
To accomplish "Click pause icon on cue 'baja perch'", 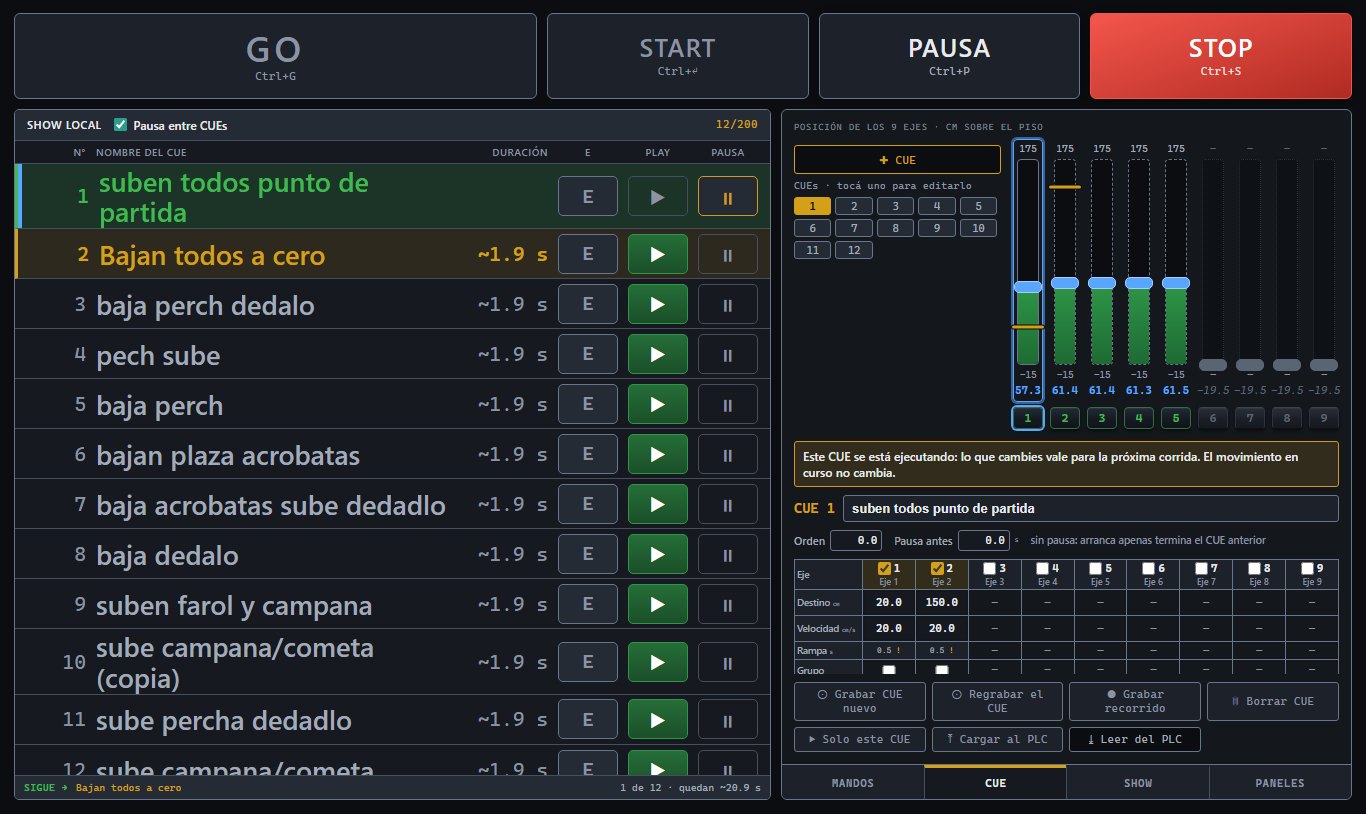I will pos(727,404).
